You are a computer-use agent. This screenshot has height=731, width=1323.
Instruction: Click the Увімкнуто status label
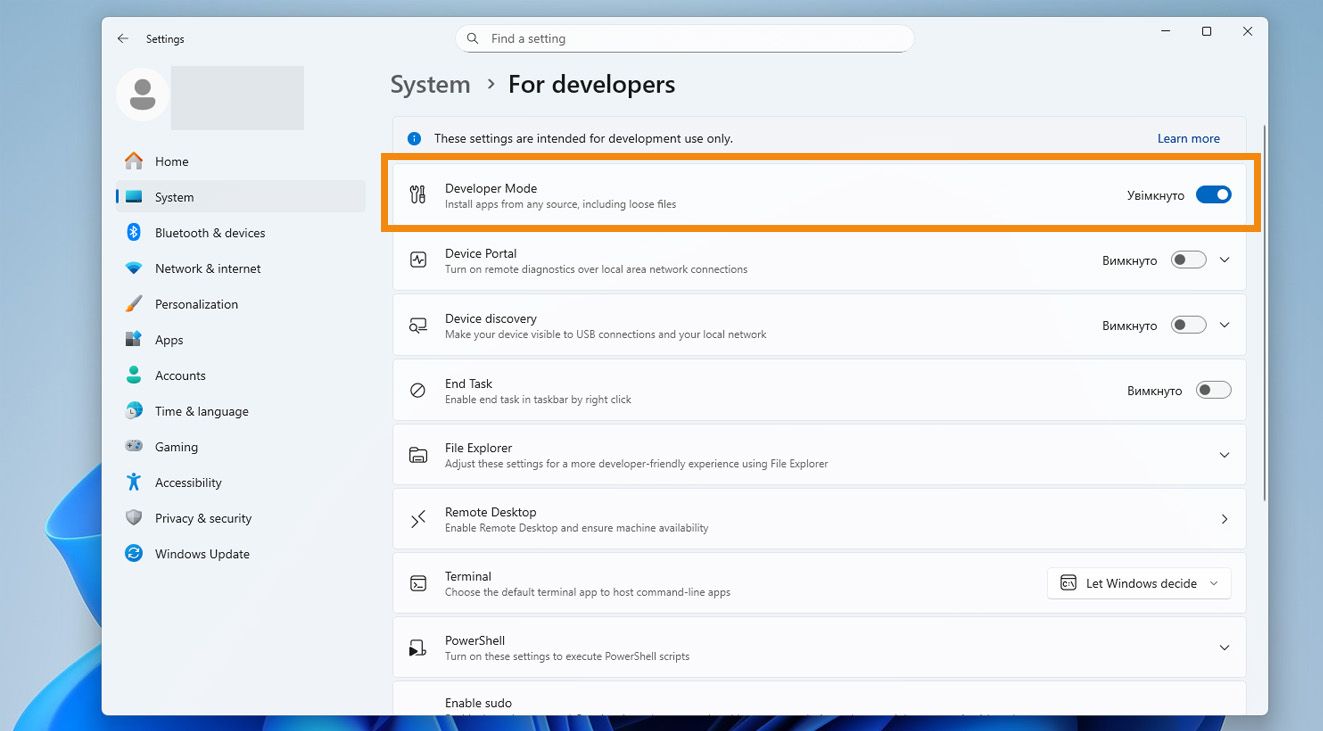[1155, 196]
